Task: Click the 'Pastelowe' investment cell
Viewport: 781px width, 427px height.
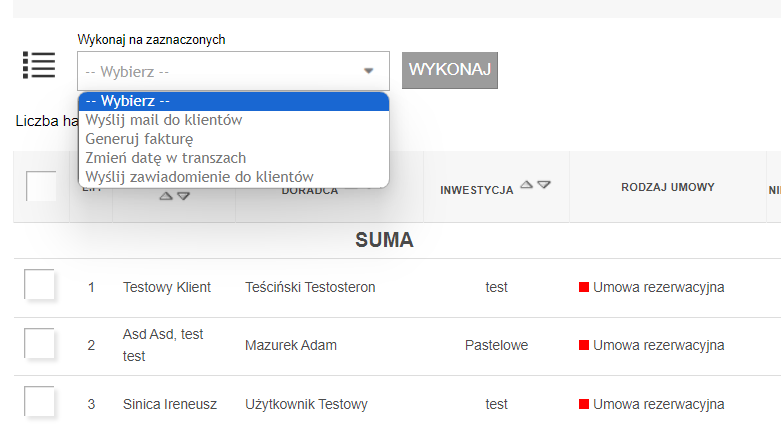Action: pyautogui.click(x=497, y=345)
